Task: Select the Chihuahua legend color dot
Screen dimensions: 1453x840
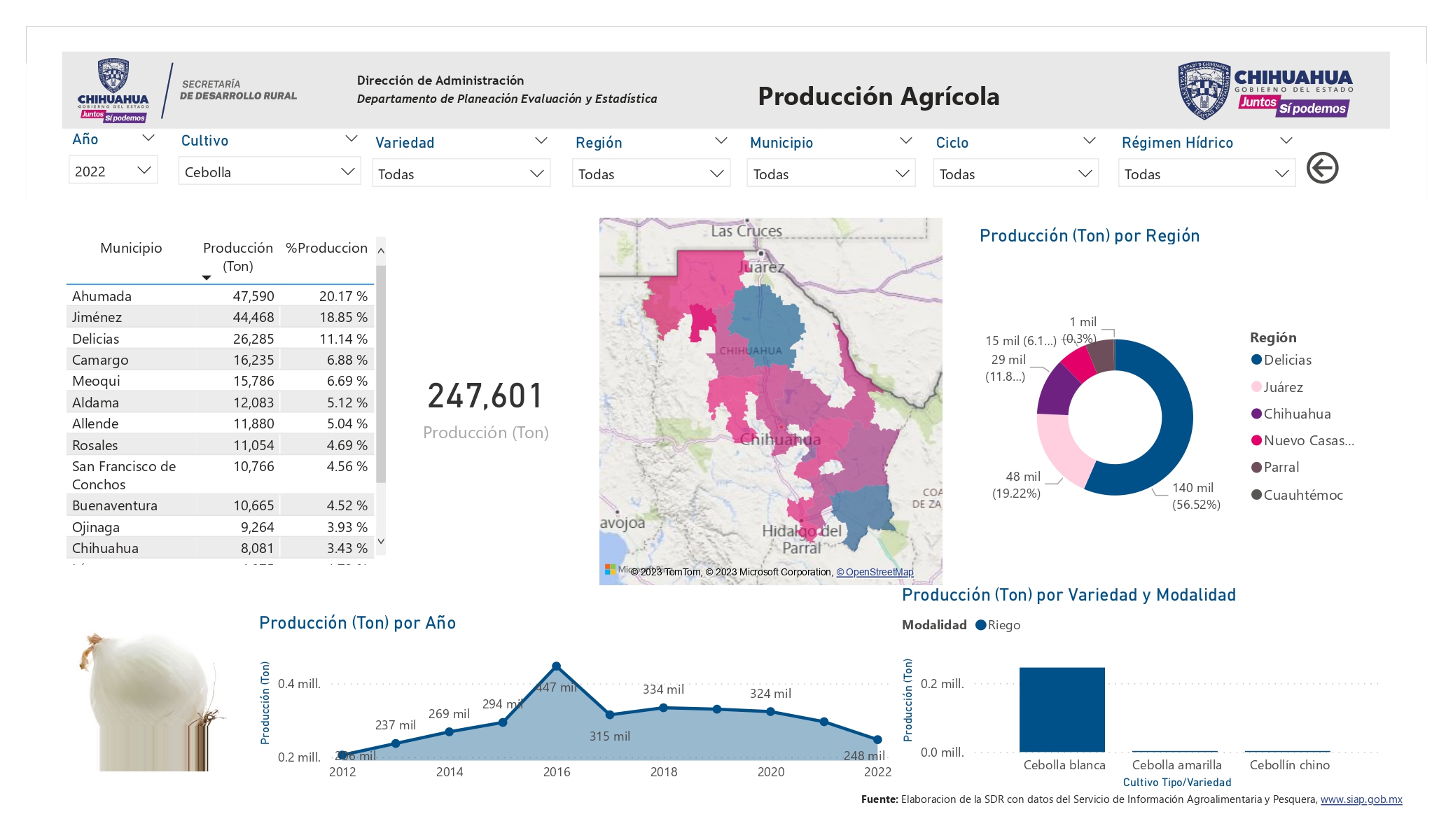Action: [1256, 414]
